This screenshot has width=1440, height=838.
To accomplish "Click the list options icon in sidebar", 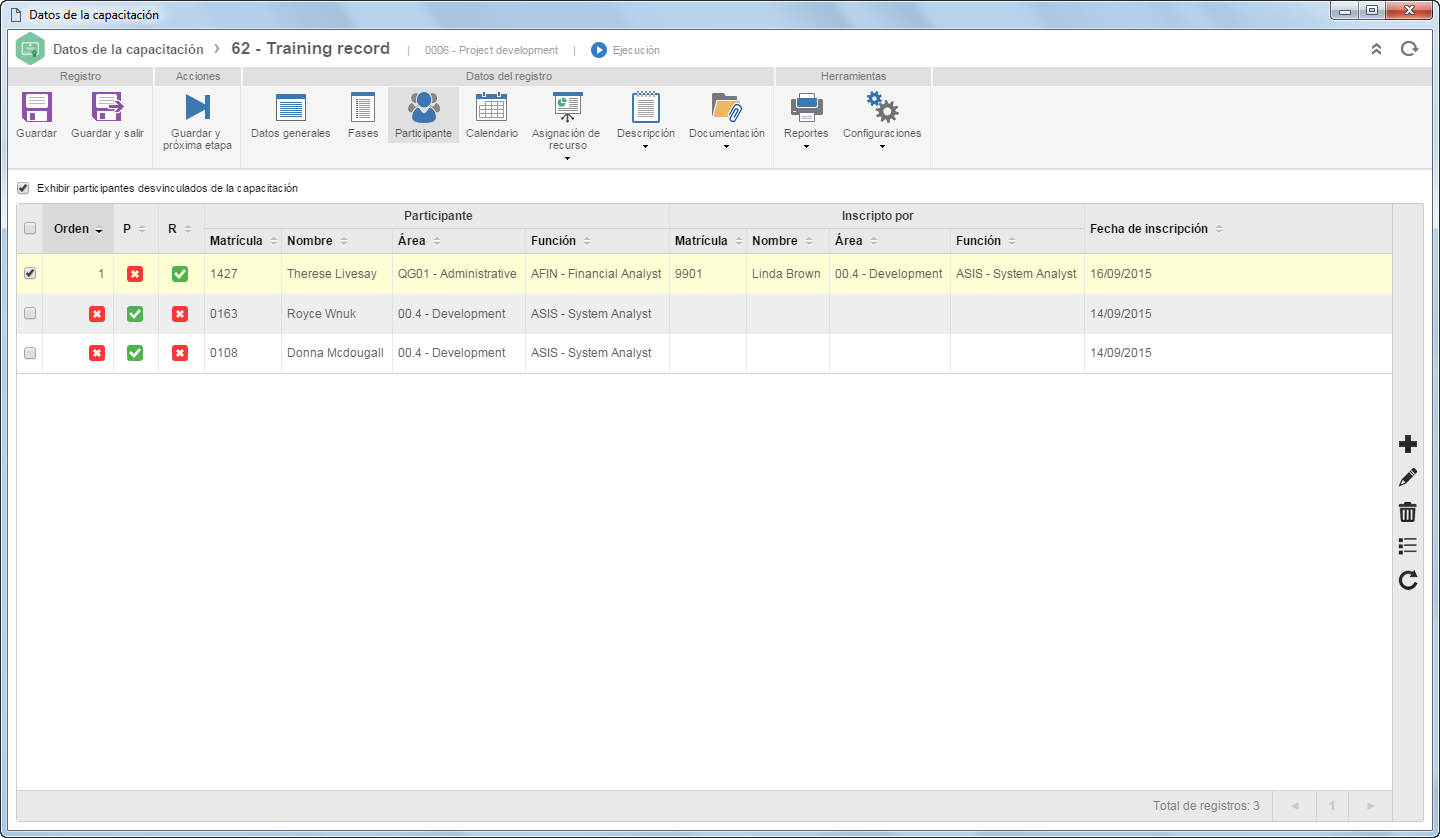I will [1408, 546].
